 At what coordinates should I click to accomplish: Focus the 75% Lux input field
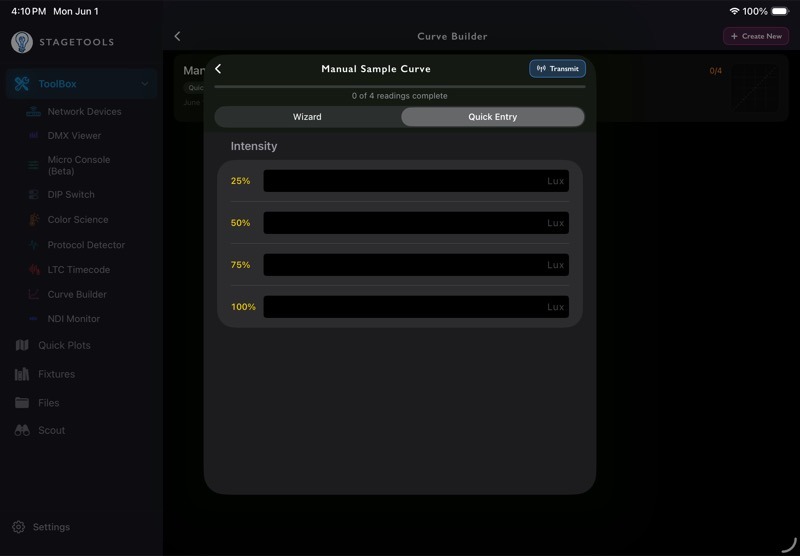point(416,265)
